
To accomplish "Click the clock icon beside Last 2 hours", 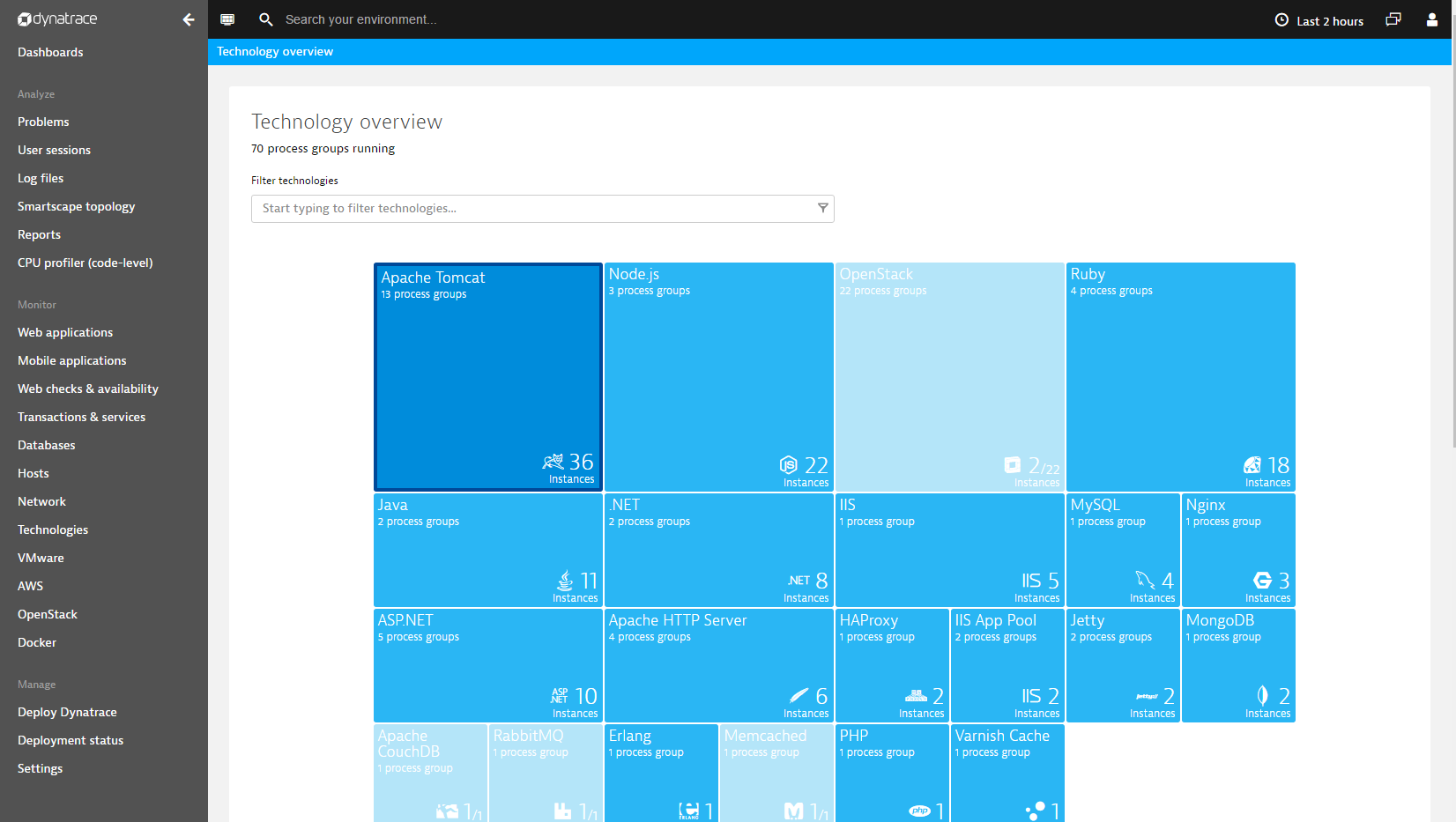I will [x=1281, y=20].
